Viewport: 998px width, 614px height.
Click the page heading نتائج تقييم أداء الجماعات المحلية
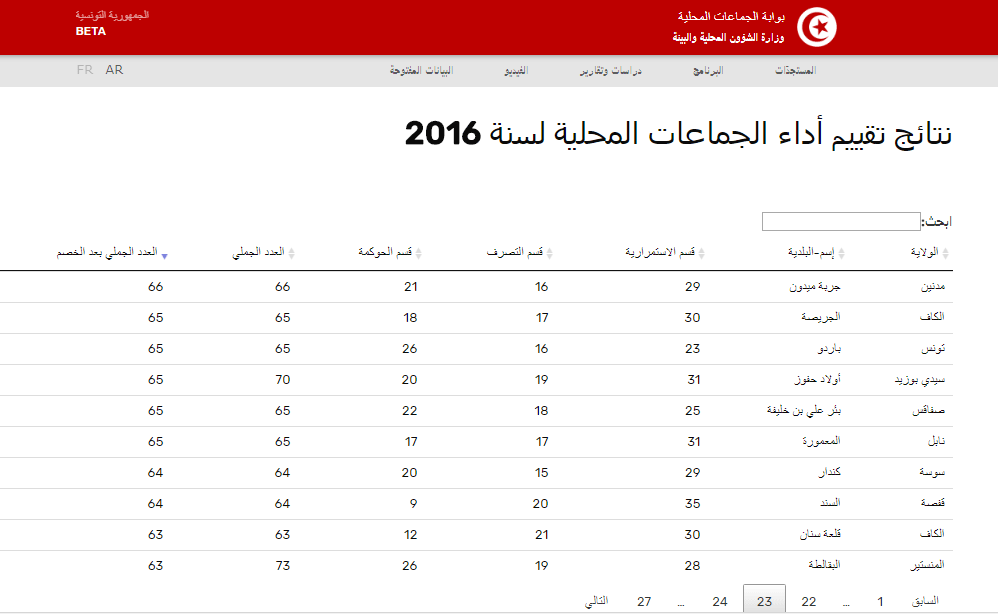678,134
